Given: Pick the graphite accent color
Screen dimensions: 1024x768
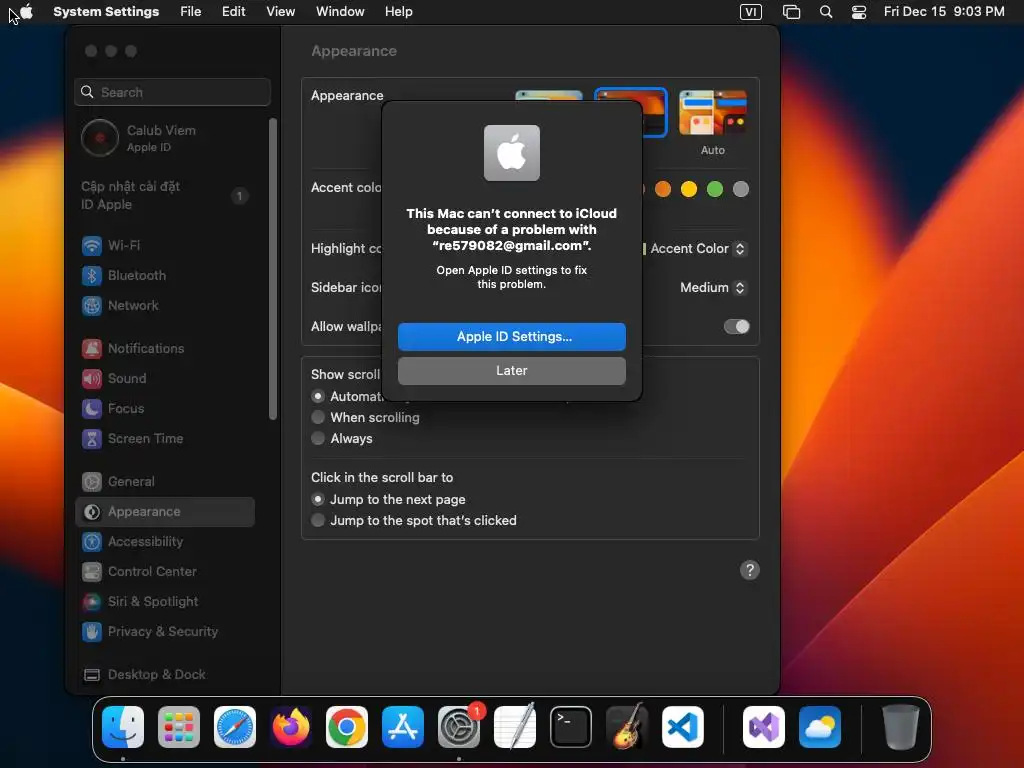Looking at the screenshot, I should [741, 189].
